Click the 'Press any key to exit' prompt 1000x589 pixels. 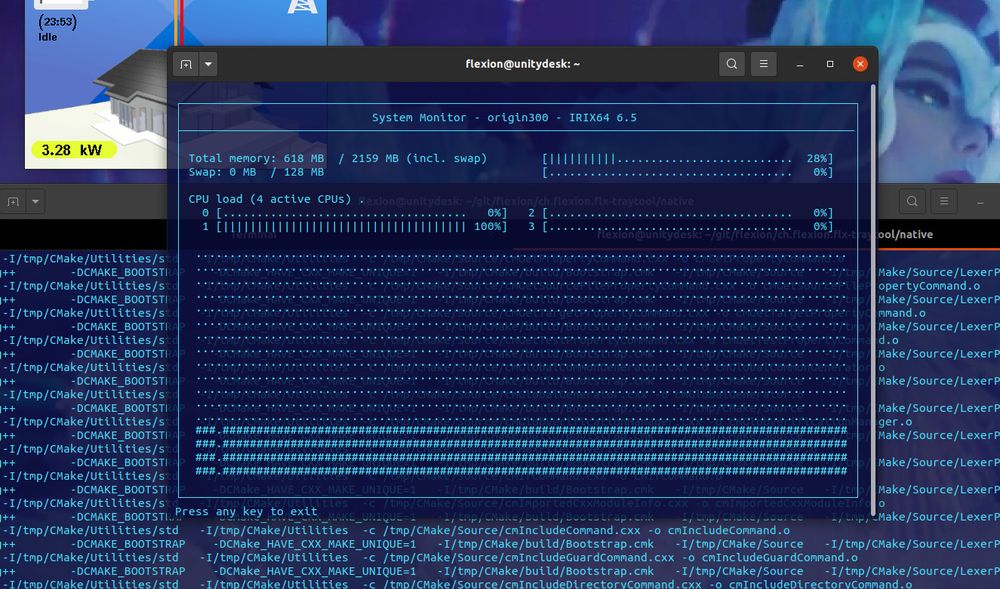click(249, 511)
